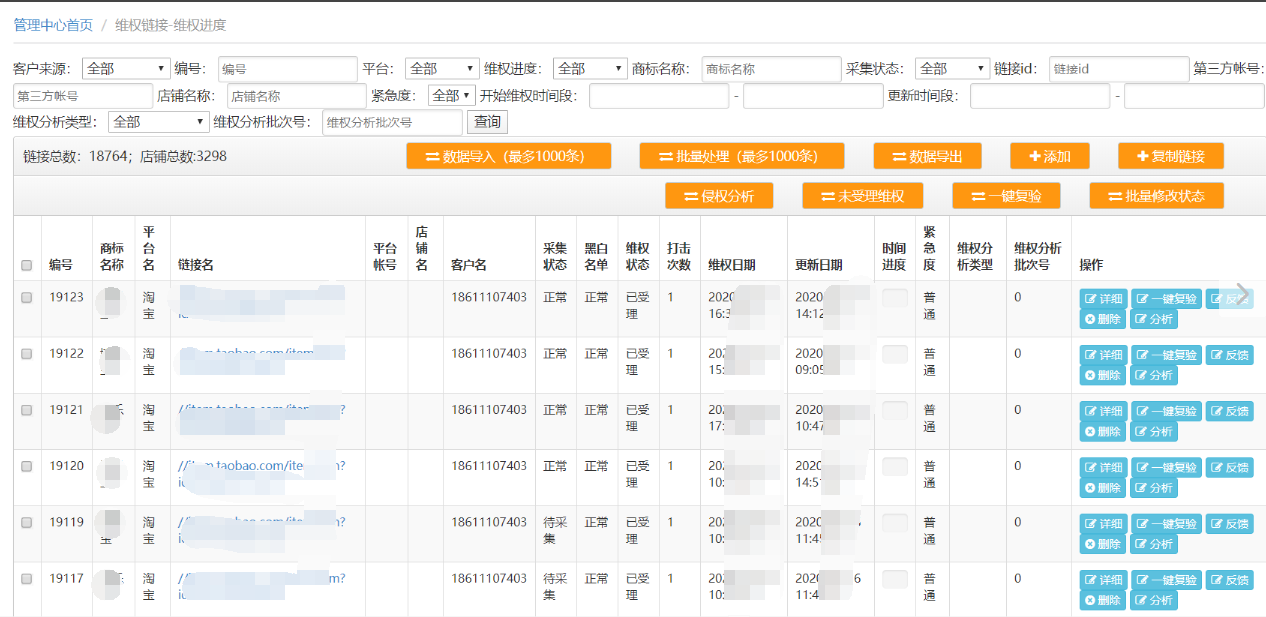Click 待采集 status in row 19119
The image size is (1266, 617).
point(555,530)
